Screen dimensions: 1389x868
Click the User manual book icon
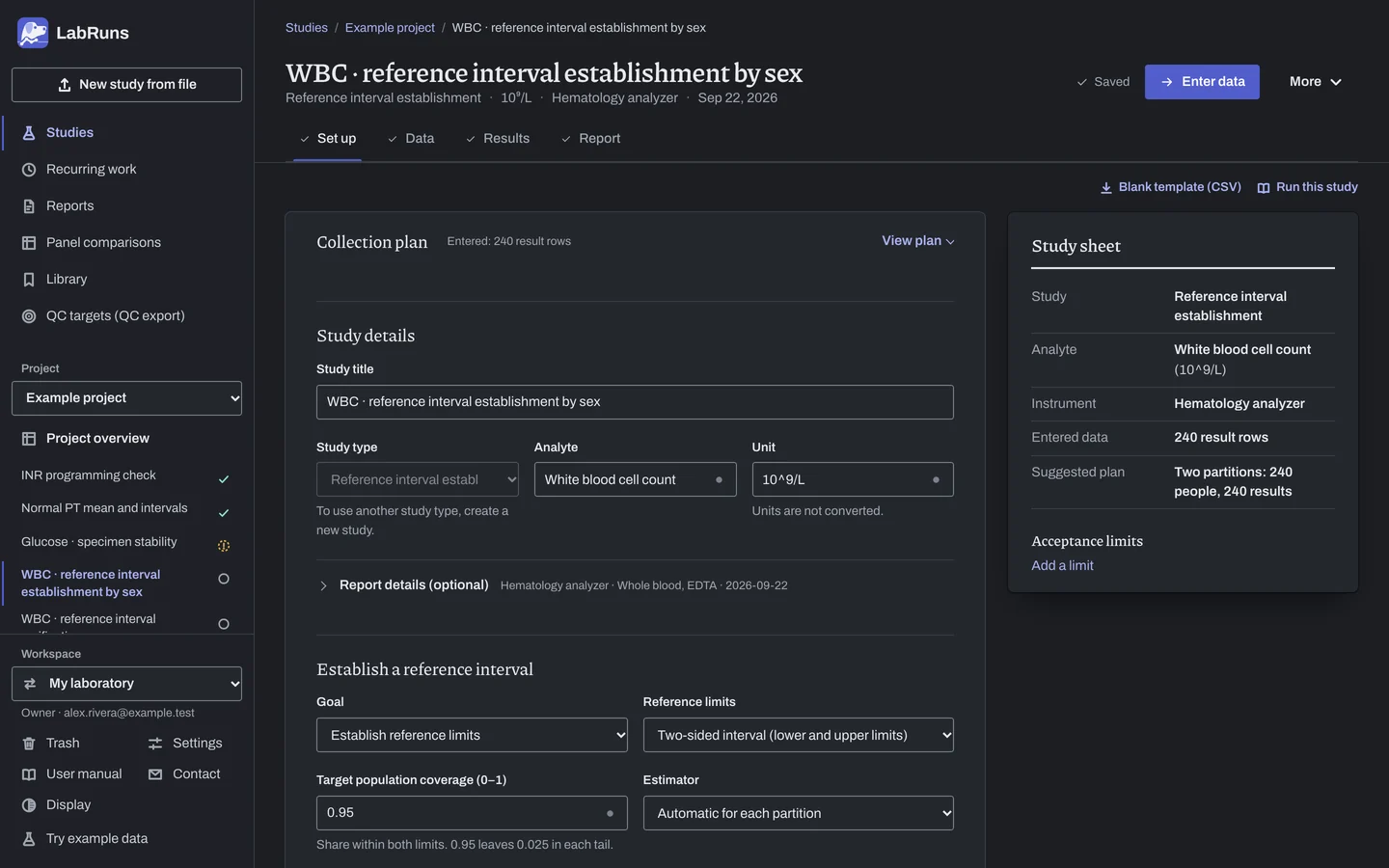(29, 774)
